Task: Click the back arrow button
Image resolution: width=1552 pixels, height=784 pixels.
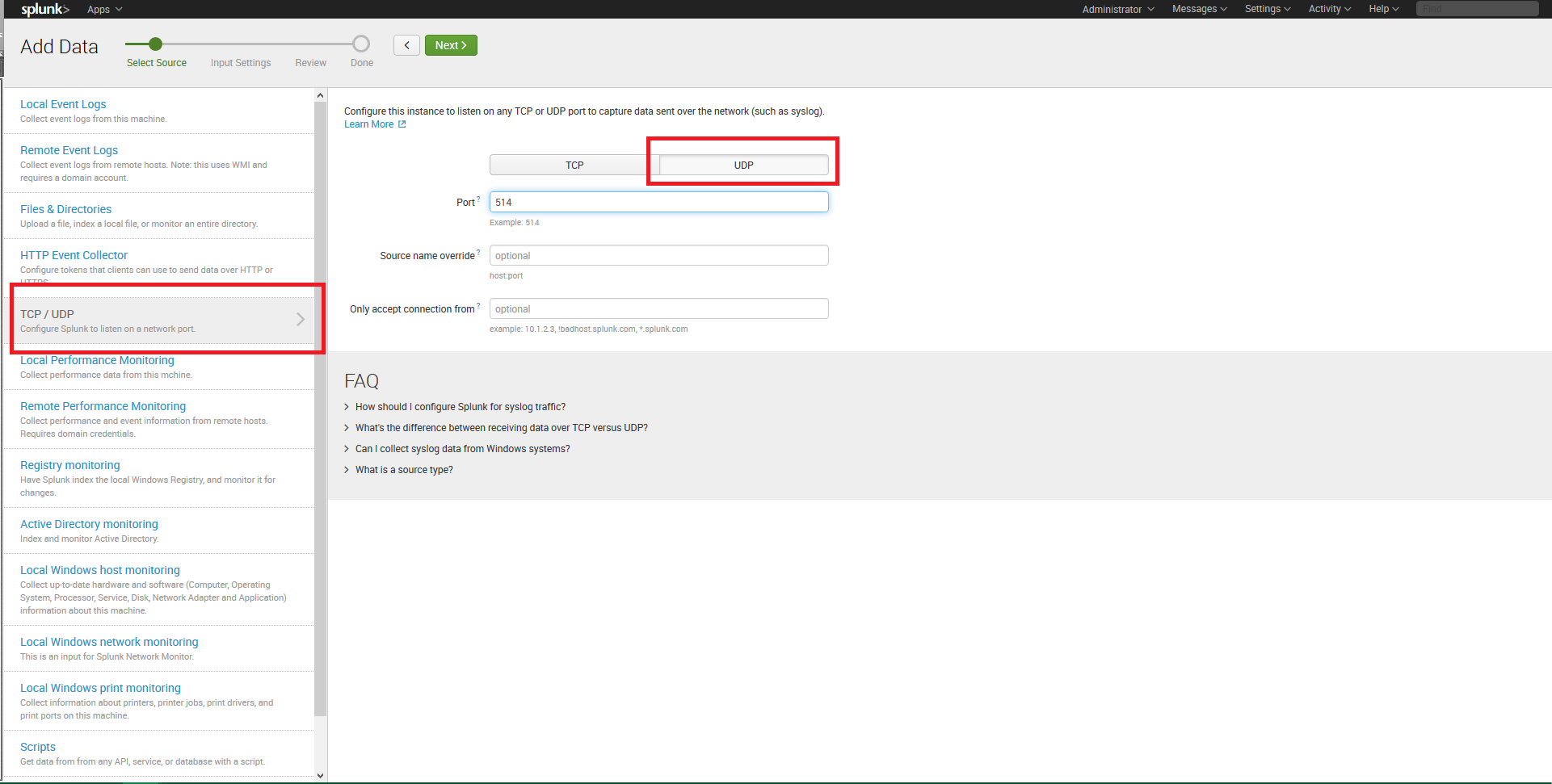Action: coord(406,45)
